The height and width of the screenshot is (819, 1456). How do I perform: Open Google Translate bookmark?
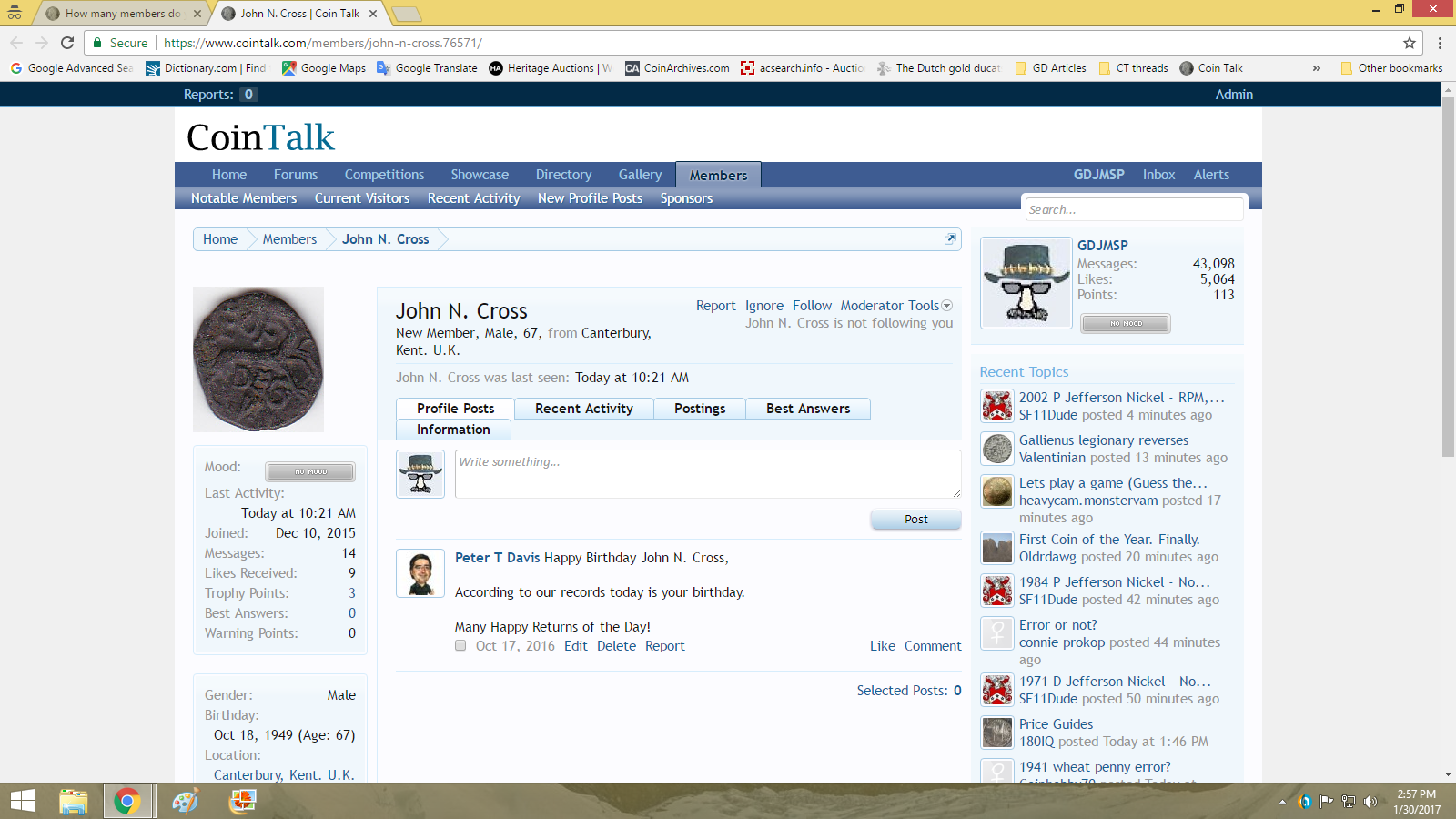point(427,68)
